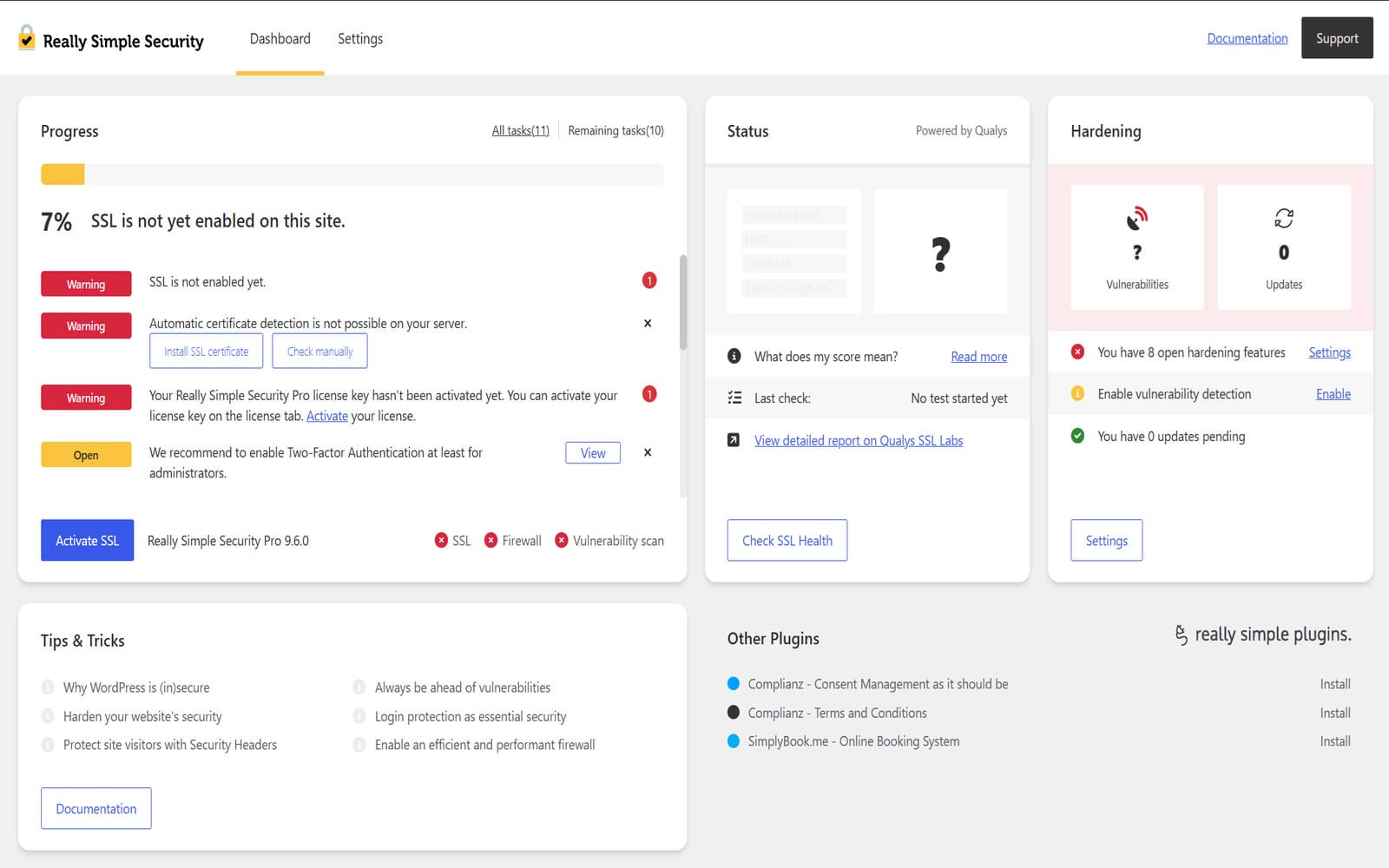Screen dimensions: 1389x868
Task: Open Read more about score meaning
Action: click(979, 357)
